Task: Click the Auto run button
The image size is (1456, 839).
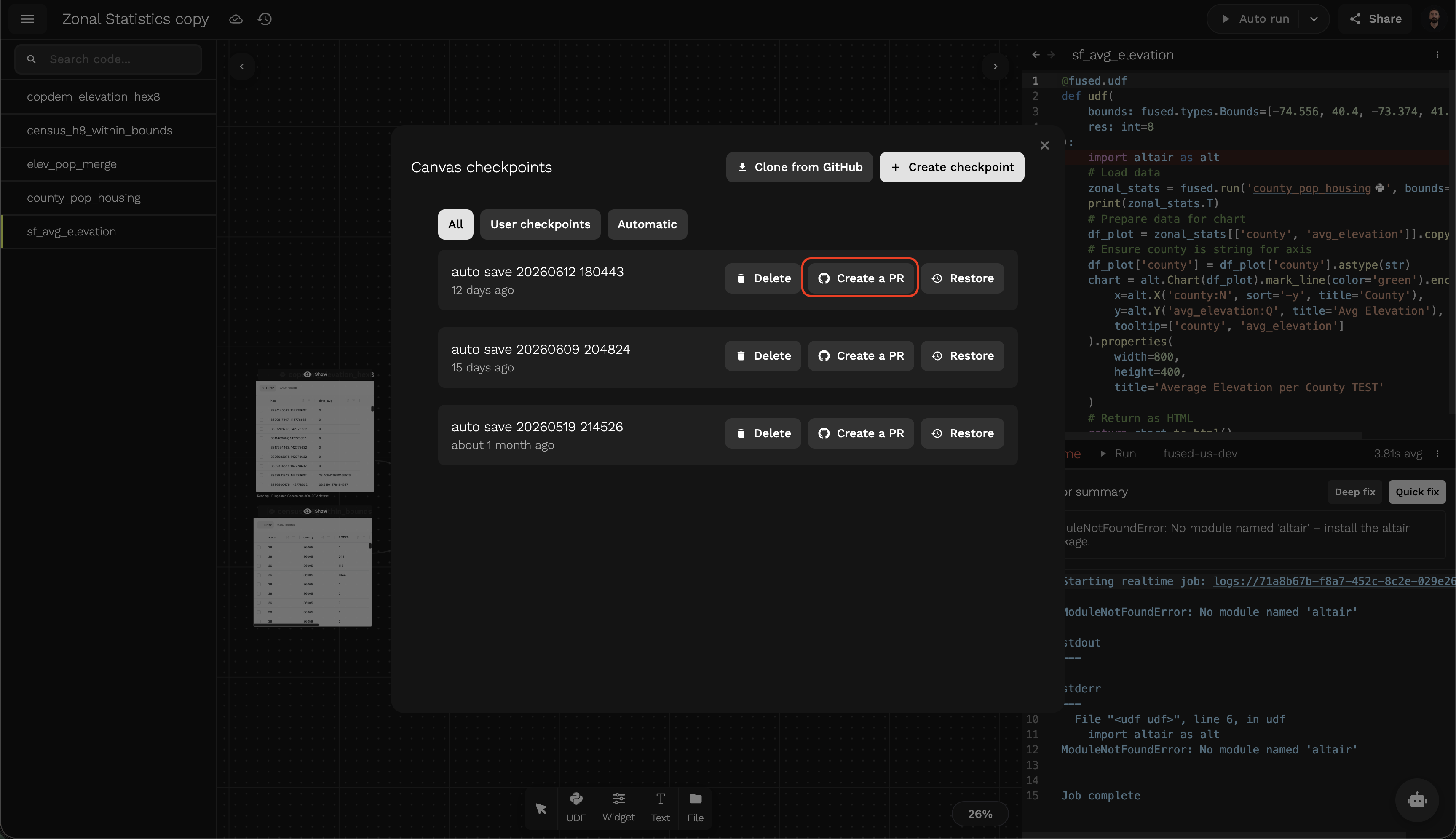Action: (1255, 19)
